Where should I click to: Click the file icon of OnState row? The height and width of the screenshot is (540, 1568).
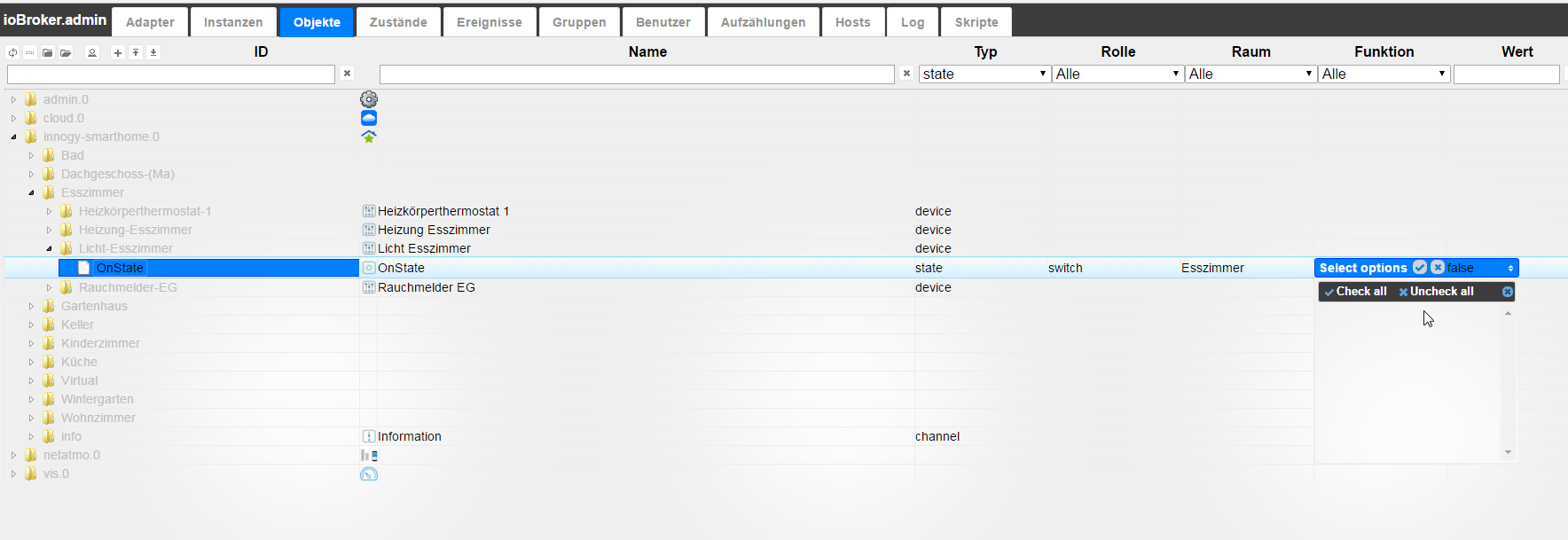tap(84, 268)
